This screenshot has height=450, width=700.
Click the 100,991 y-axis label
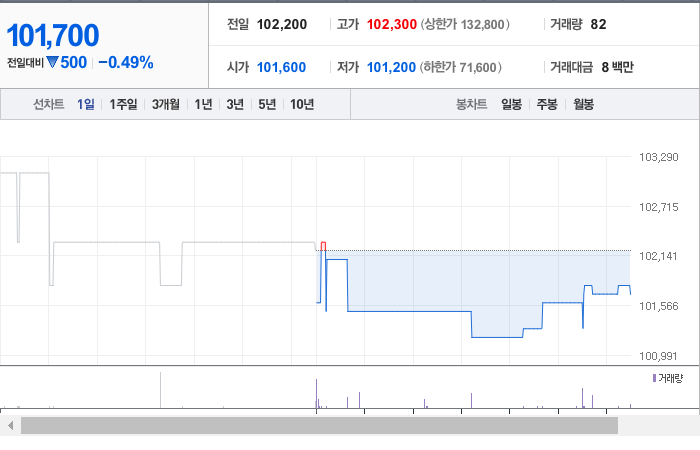click(658, 356)
